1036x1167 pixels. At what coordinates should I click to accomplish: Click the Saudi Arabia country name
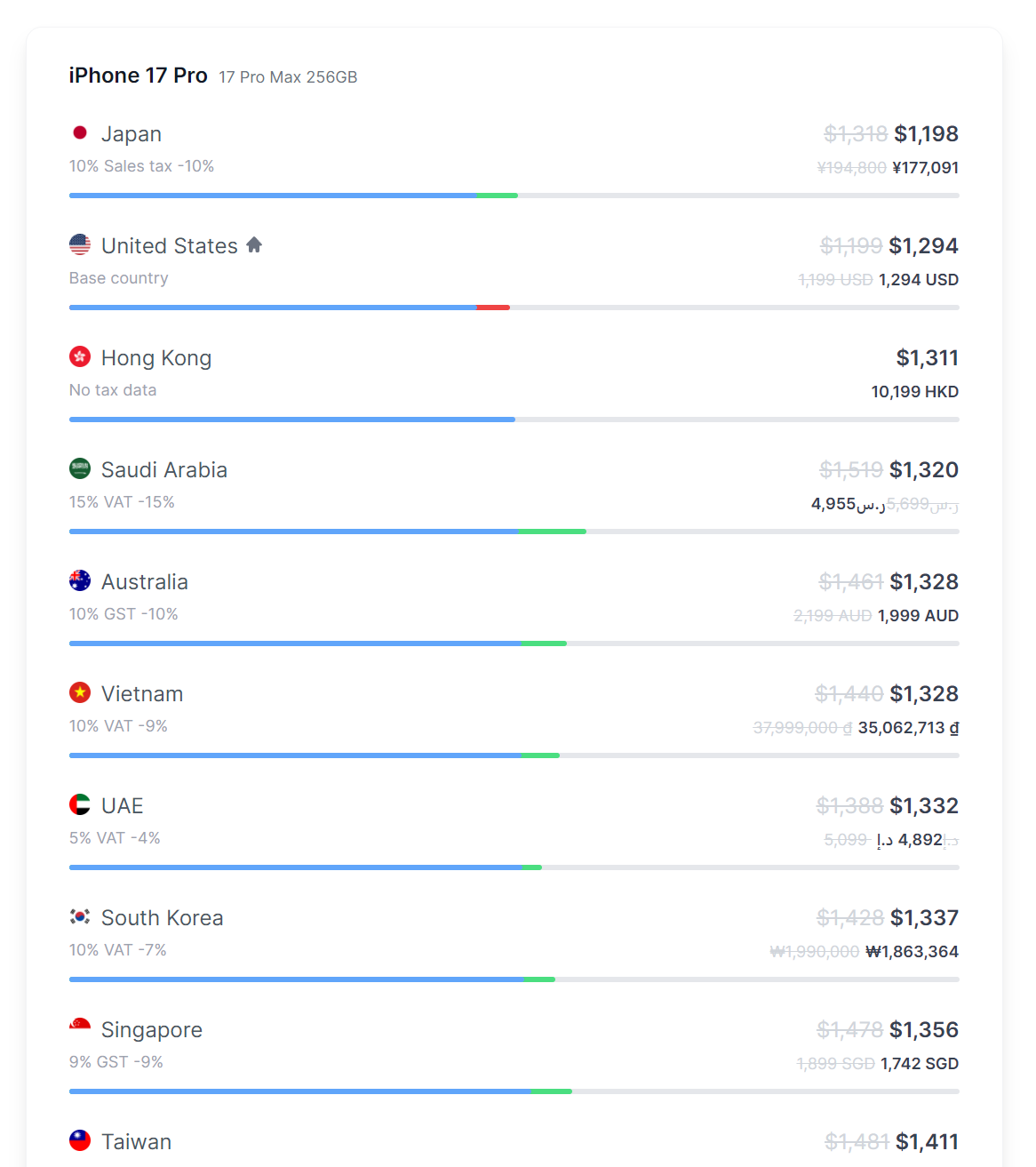coord(164,470)
